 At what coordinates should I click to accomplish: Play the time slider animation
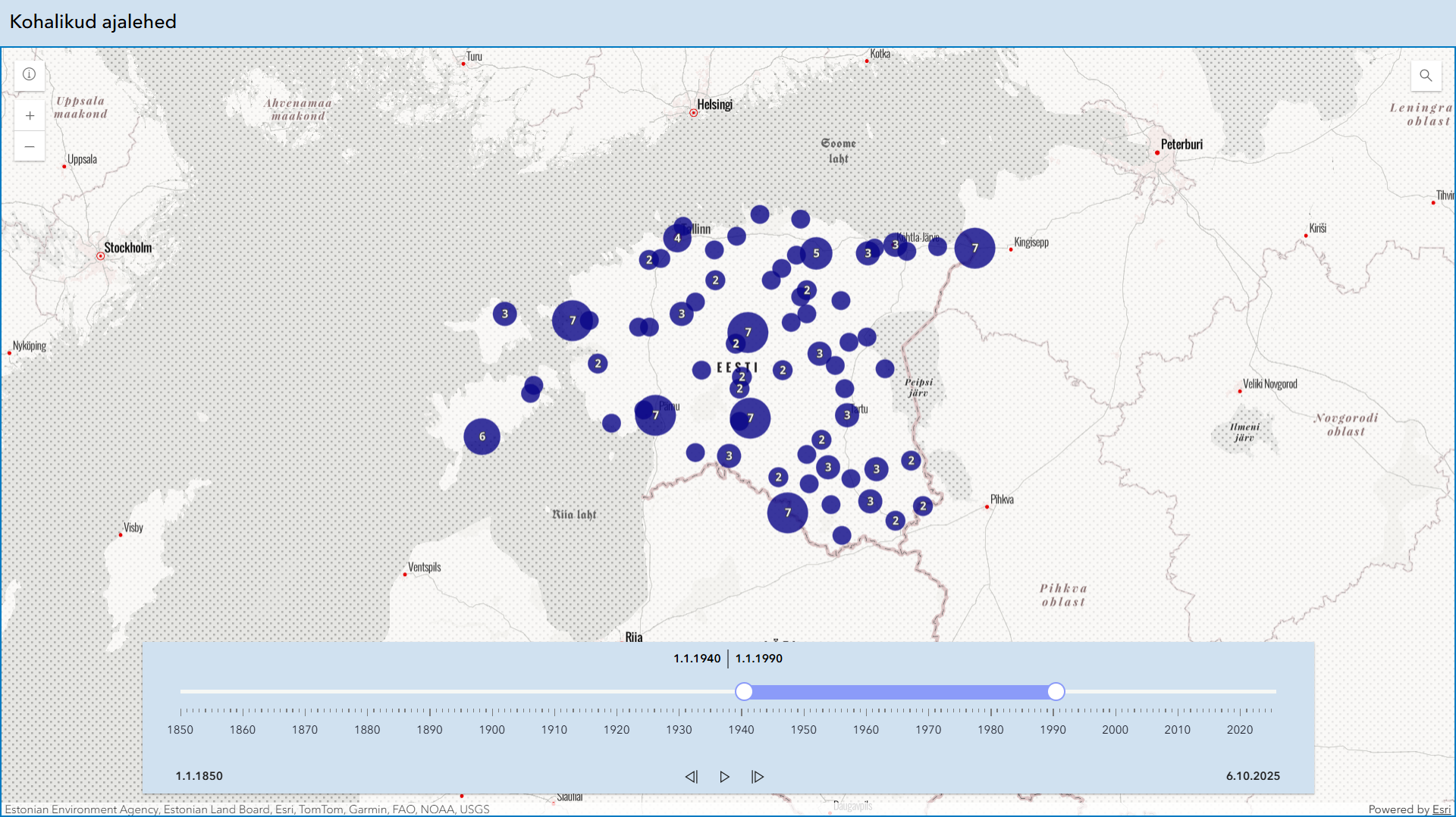pos(724,777)
